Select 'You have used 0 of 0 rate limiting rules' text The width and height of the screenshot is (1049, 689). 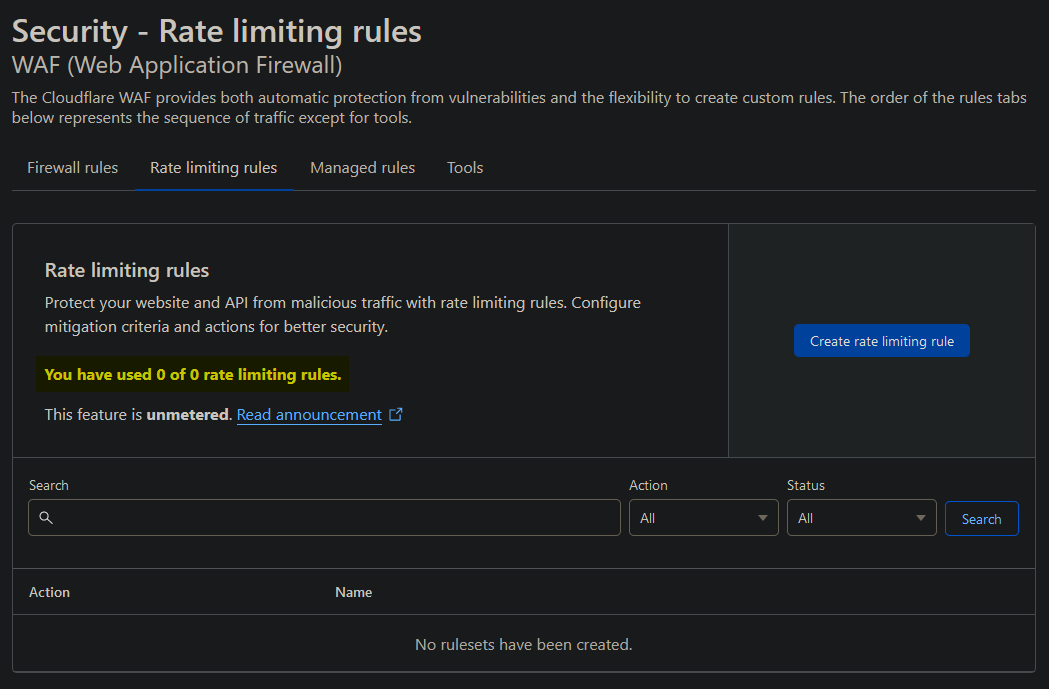pos(193,375)
